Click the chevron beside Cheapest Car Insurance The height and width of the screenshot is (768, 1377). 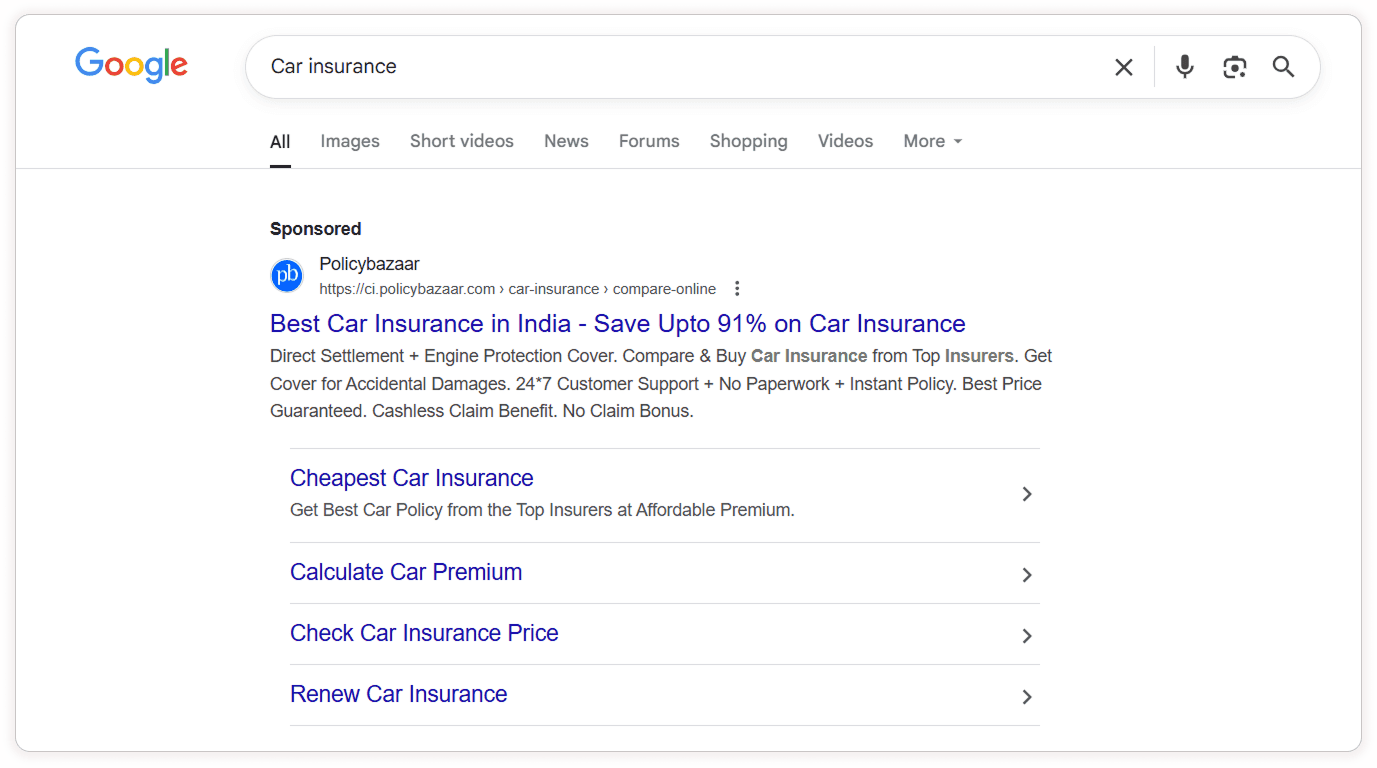[x=1027, y=494]
